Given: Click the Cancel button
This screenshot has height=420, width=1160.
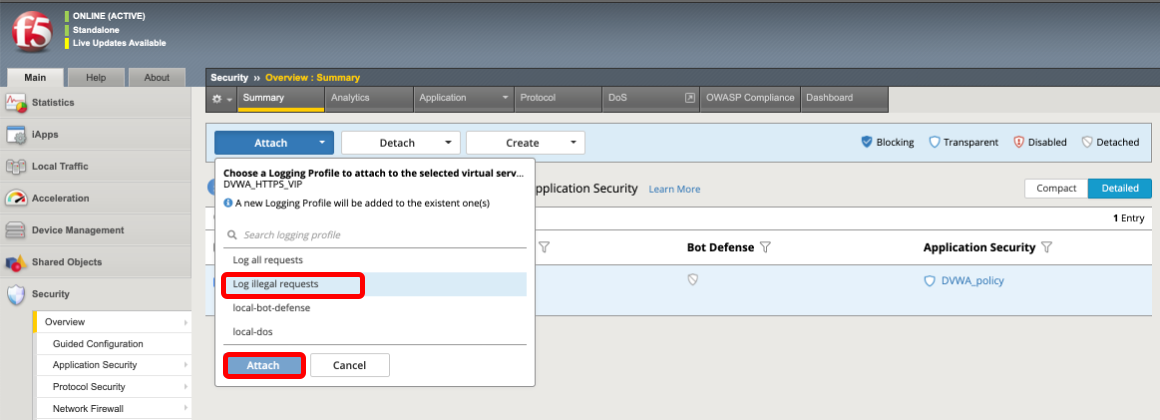Looking at the screenshot, I should point(350,365).
